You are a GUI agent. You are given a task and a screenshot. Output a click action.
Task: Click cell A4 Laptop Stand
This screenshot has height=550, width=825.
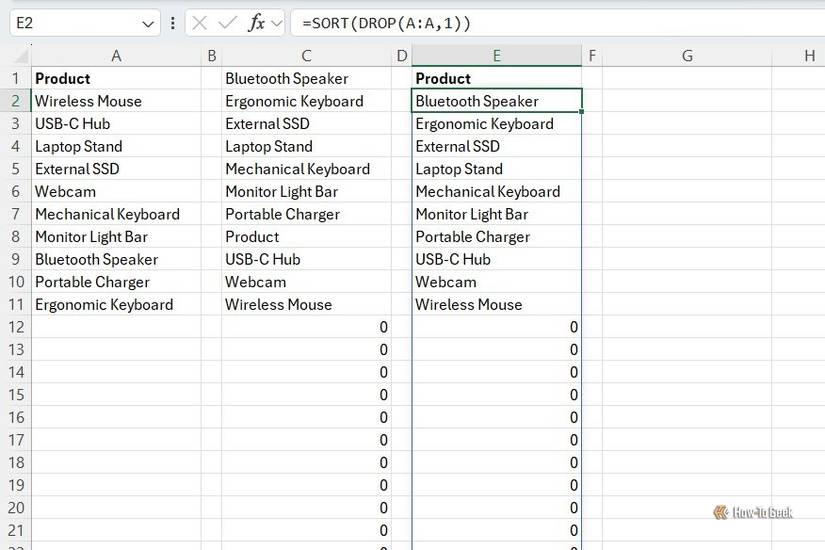116,146
